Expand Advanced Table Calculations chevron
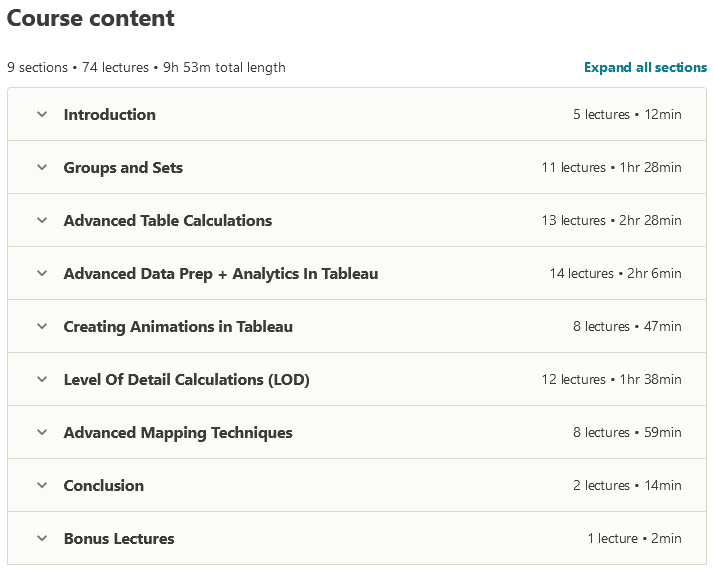The width and height of the screenshot is (713, 572). [x=42, y=220]
